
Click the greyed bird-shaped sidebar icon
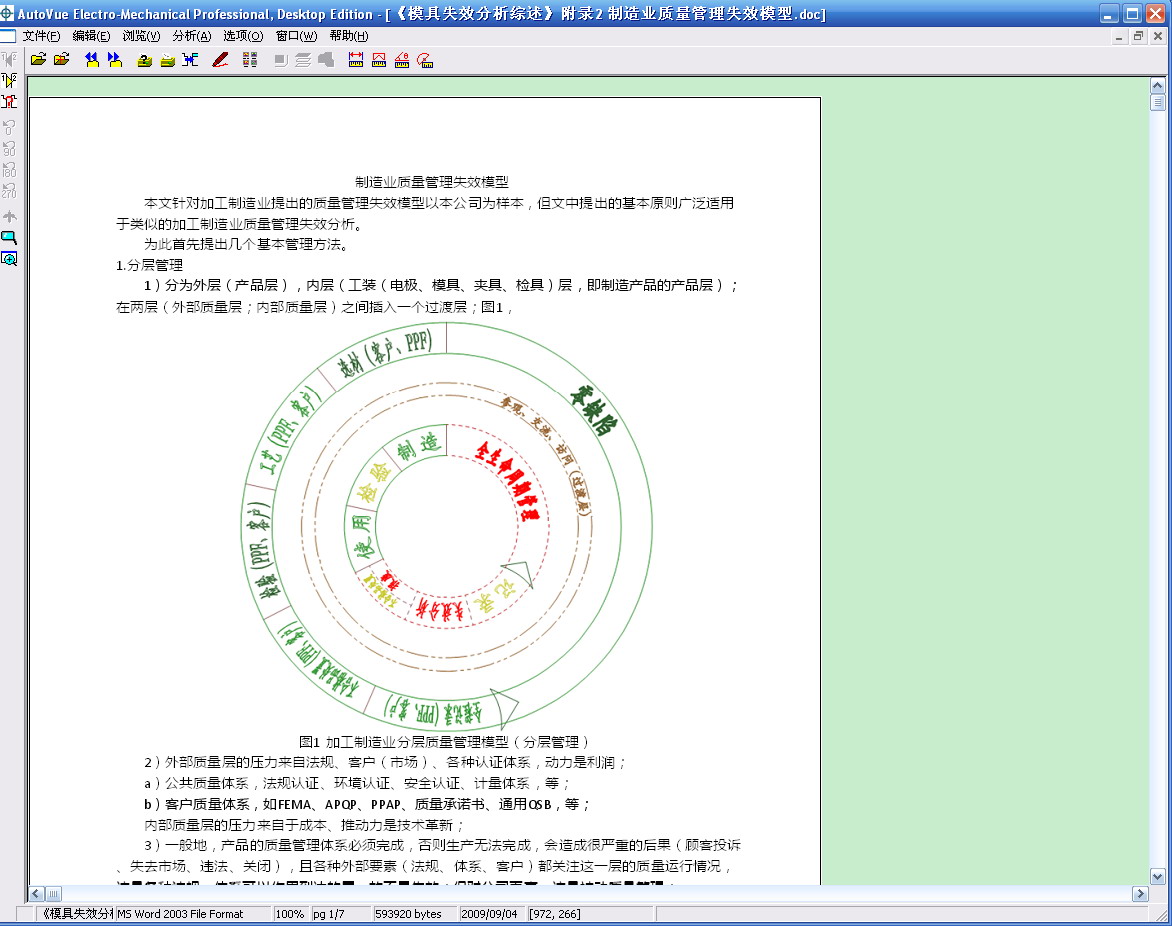point(9,217)
